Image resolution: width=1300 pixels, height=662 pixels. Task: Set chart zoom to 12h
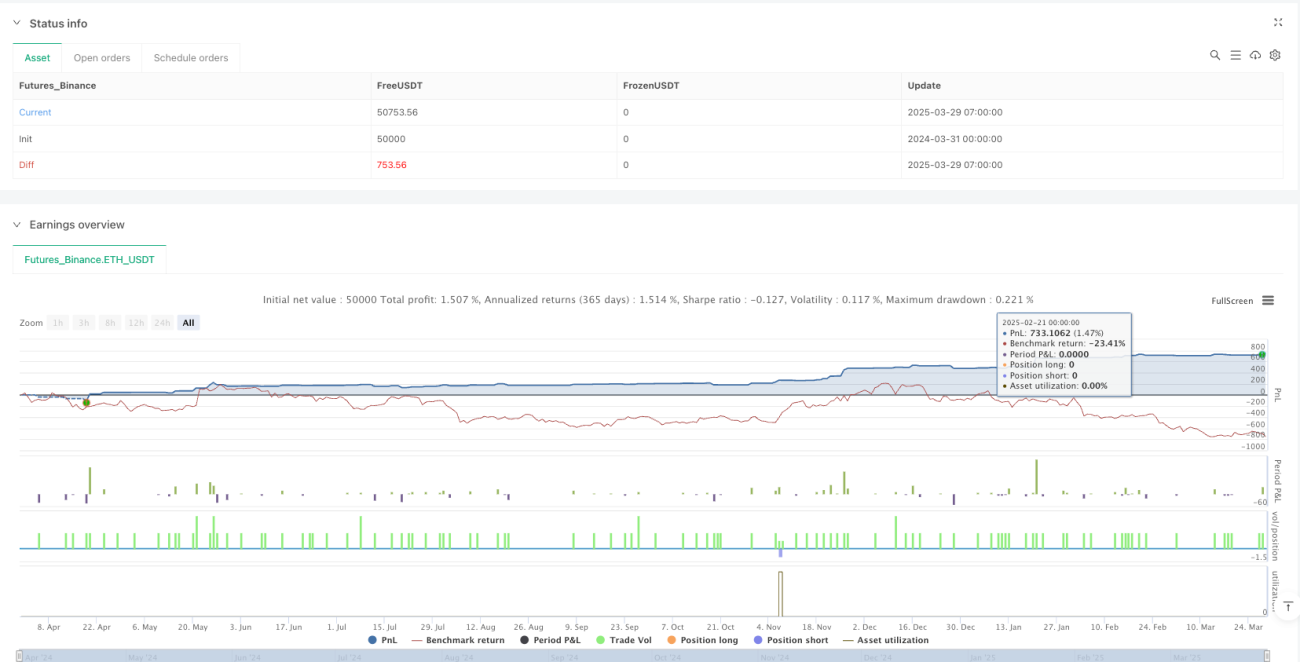click(136, 323)
